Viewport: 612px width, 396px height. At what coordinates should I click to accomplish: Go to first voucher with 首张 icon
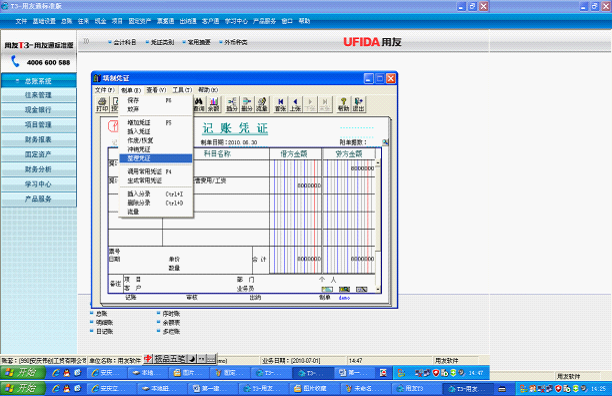tap(280, 105)
